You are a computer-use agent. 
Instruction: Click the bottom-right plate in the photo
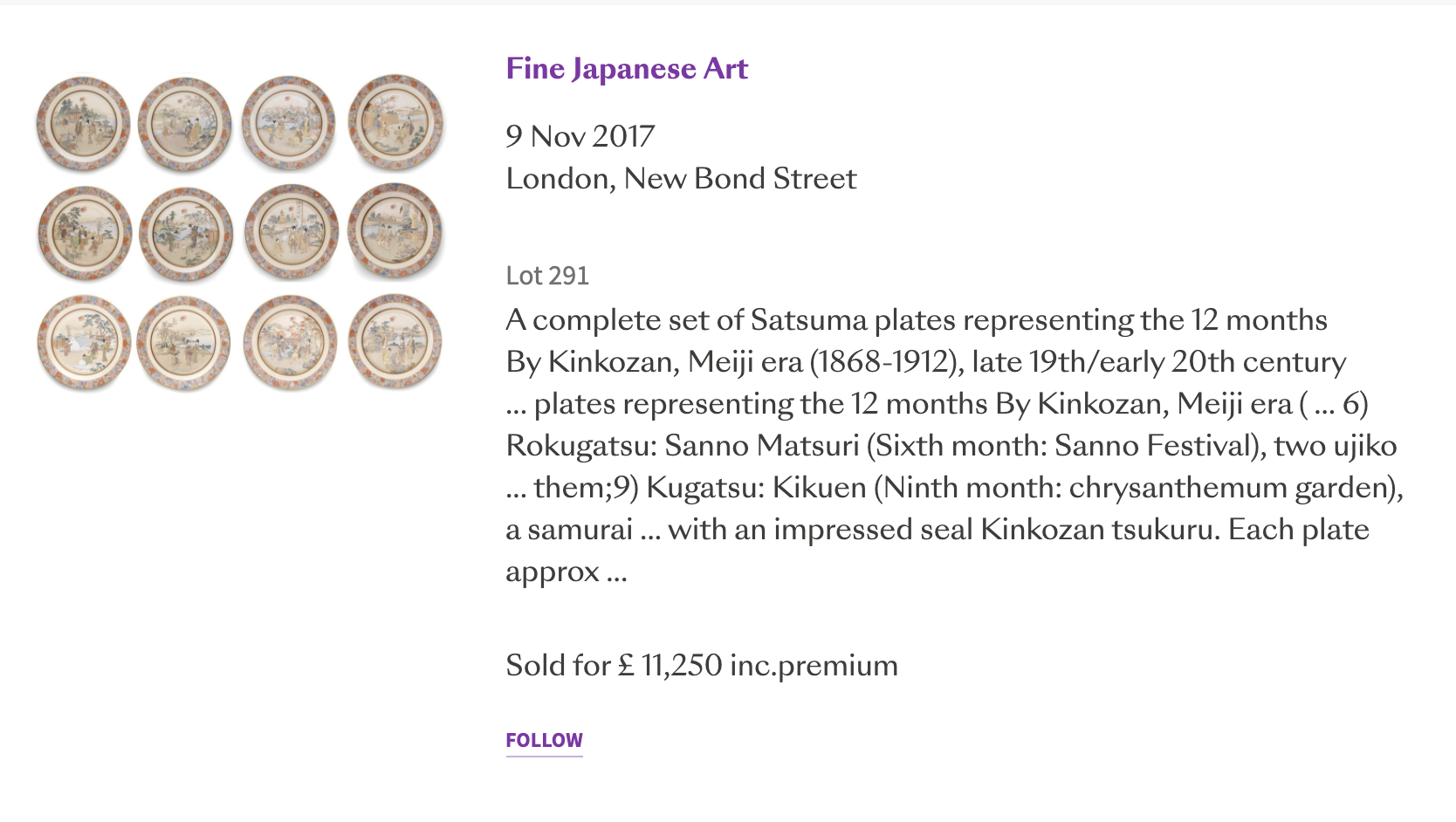tap(395, 340)
